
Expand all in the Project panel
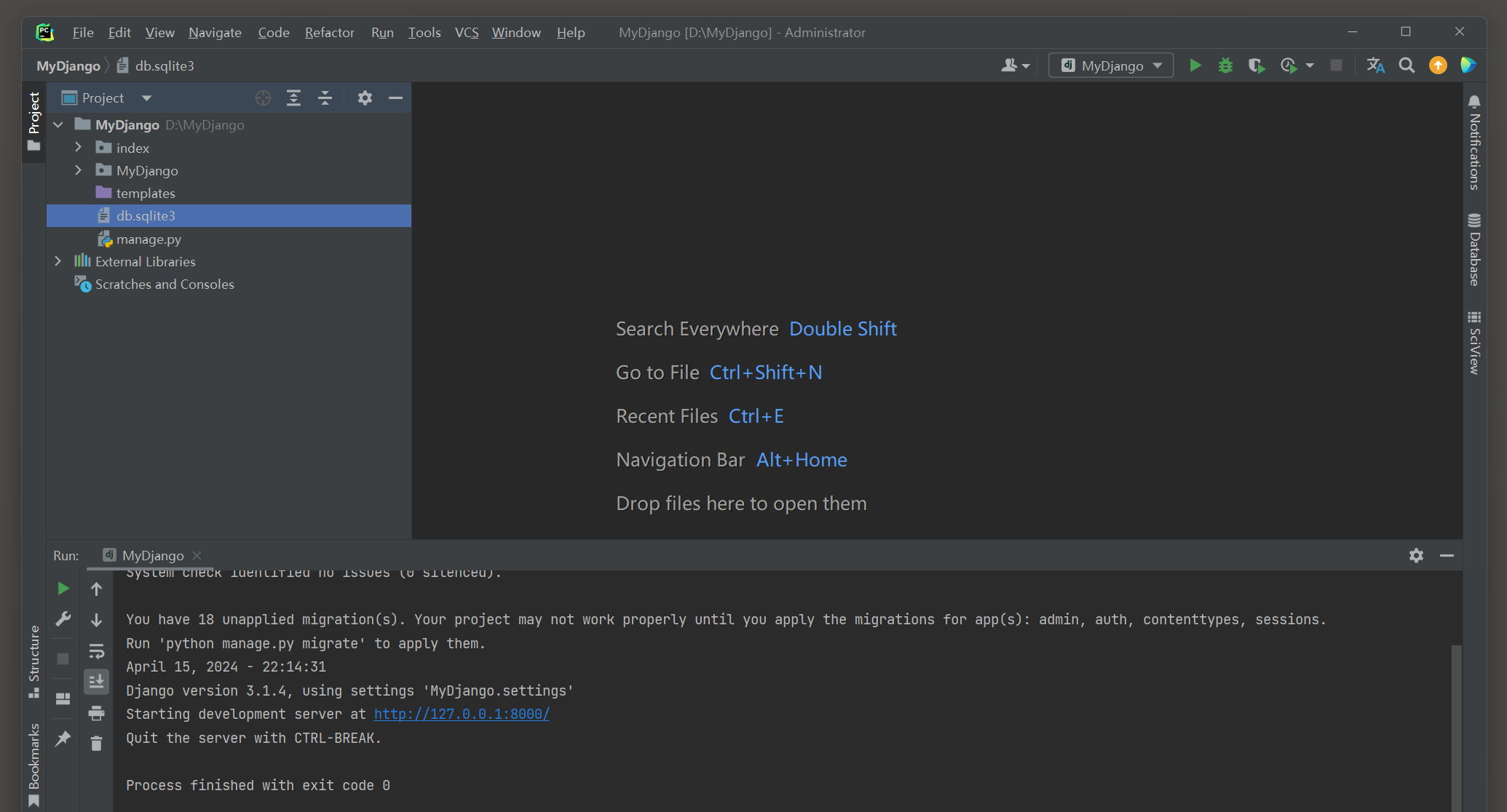coord(293,98)
